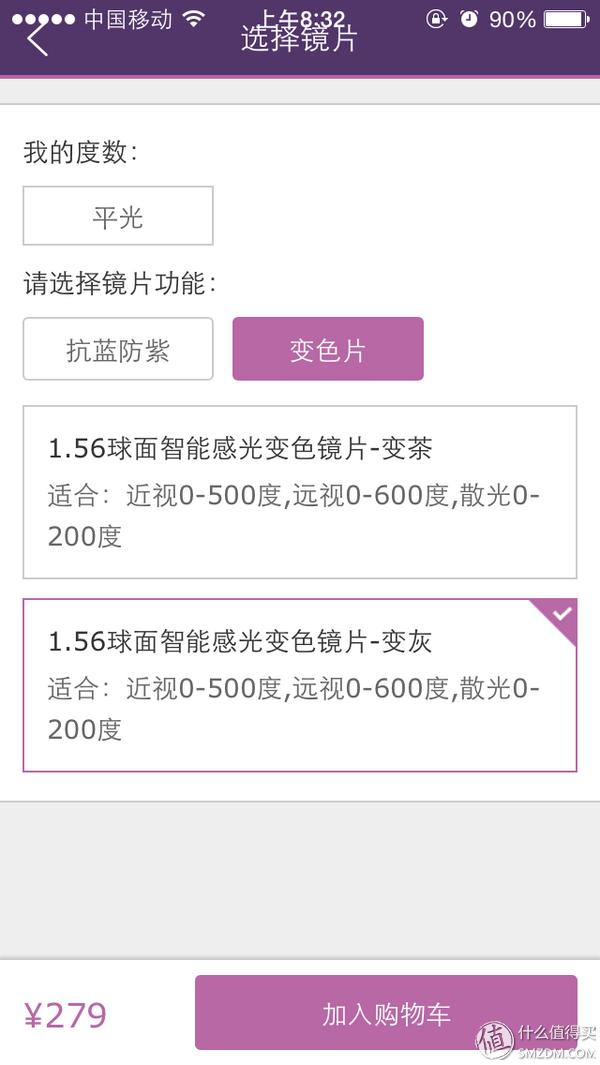Tap the SMZDM watermark logo
Image resolution: width=600 pixels, height=1065 pixels.
click(540, 1035)
